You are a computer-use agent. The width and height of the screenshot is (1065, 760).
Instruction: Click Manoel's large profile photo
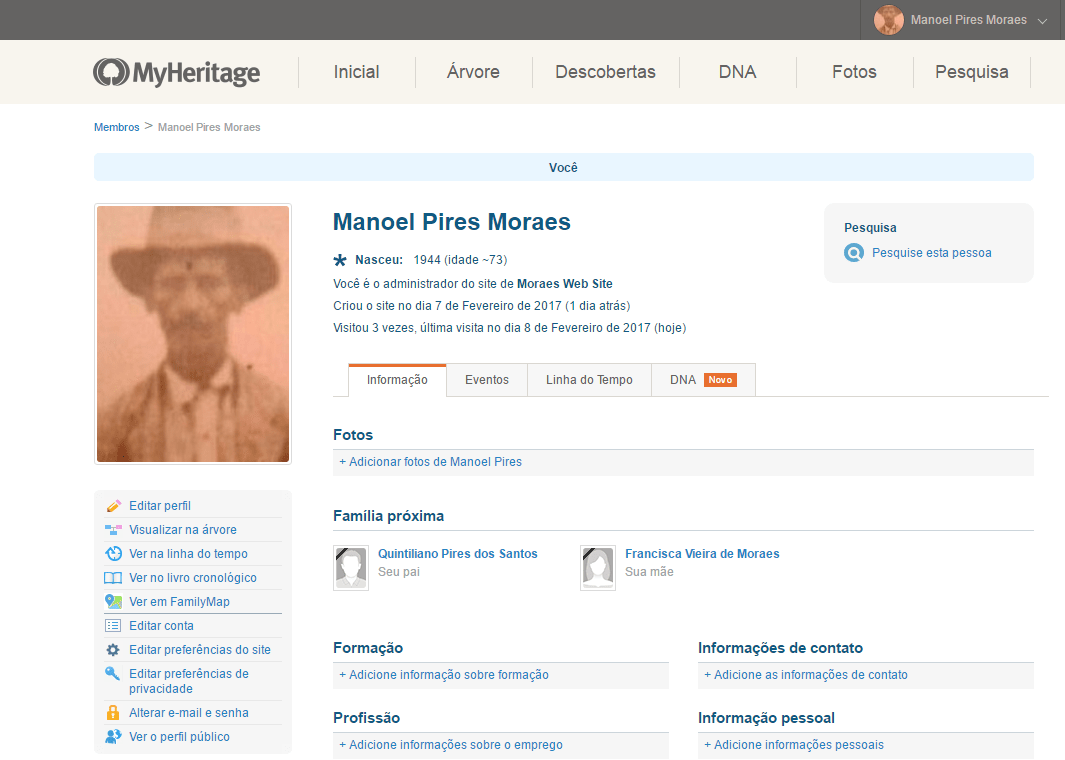click(x=193, y=334)
